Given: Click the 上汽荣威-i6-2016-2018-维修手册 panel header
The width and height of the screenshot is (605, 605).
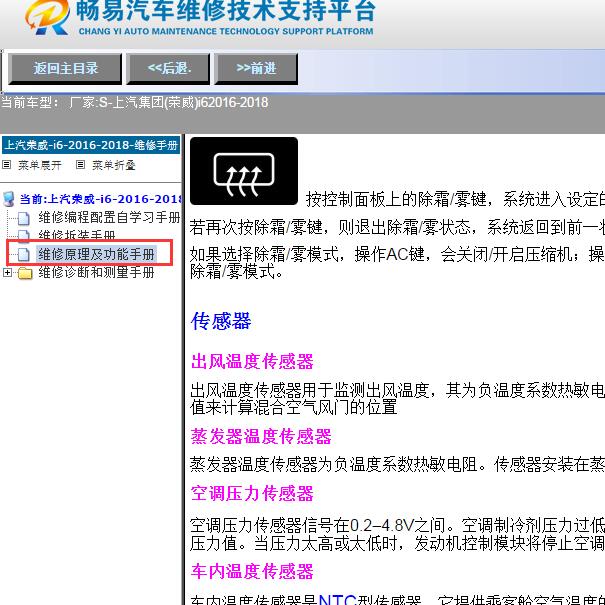Looking at the screenshot, I should pos(91,145).
